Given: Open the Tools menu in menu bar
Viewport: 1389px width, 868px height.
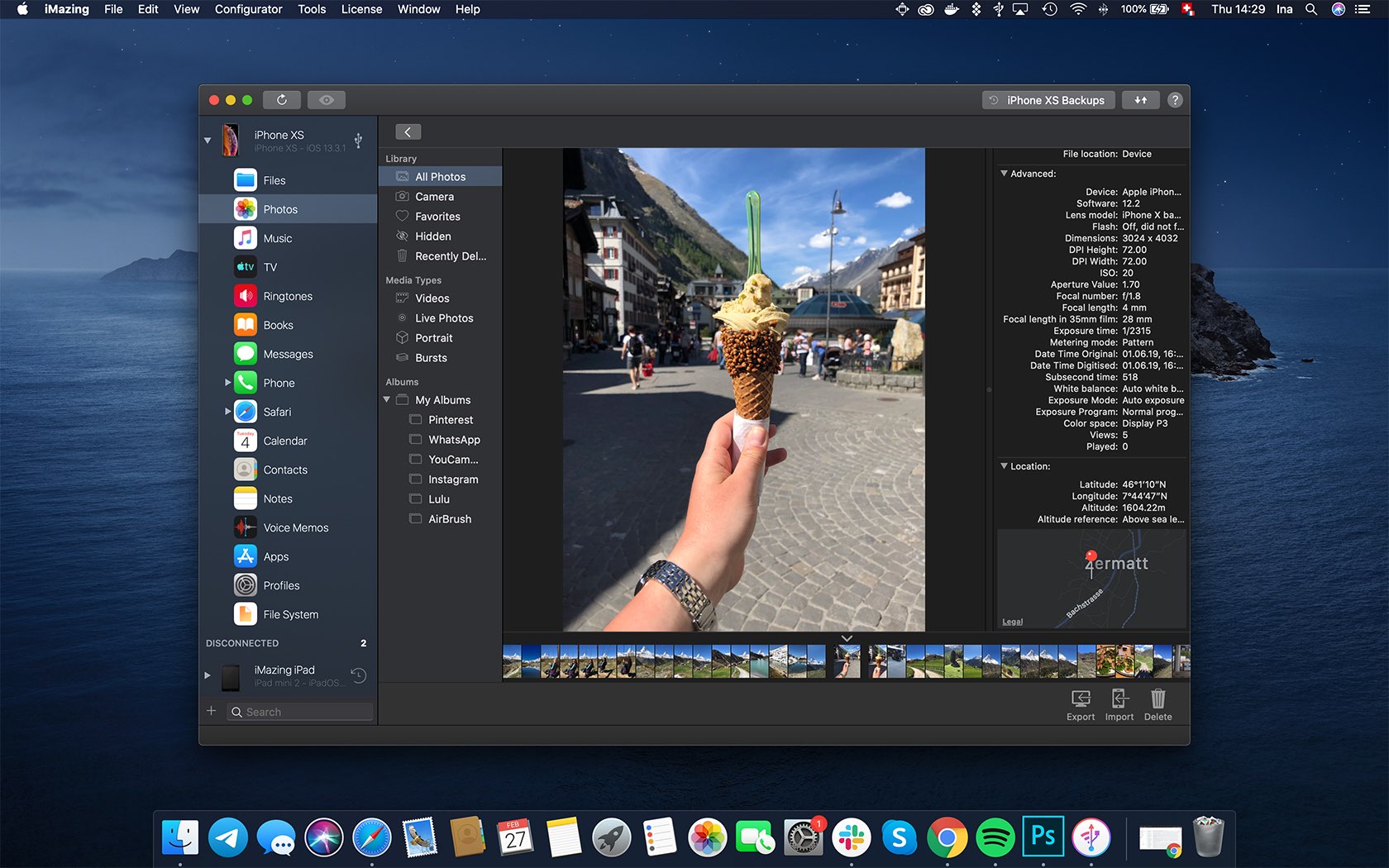Looking at the screenshot, I should (x=312, y=9).
